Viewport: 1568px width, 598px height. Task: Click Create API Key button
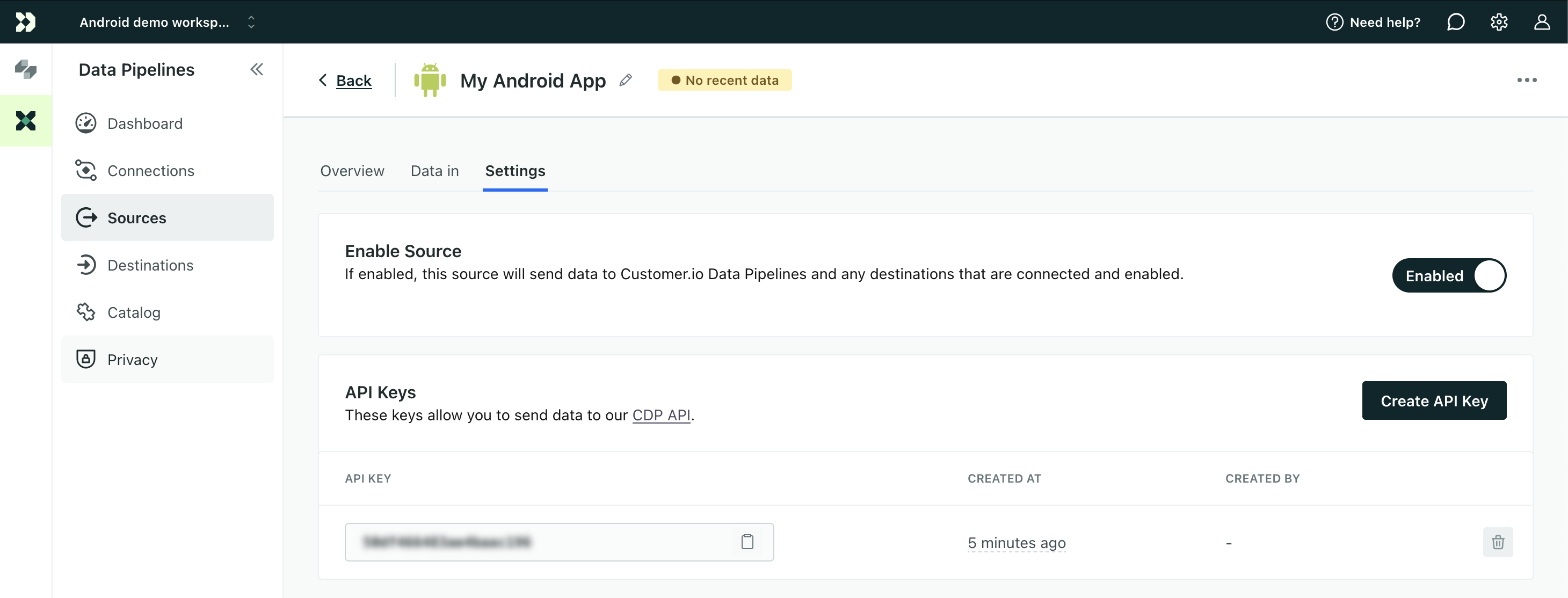(x=1434, y=401)
